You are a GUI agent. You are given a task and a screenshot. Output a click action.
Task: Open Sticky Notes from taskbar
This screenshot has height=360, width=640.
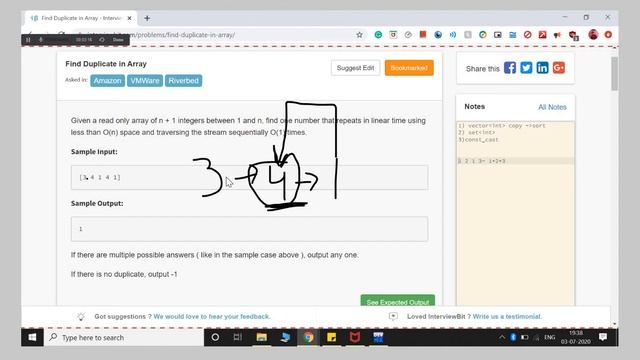pos(331,338)
